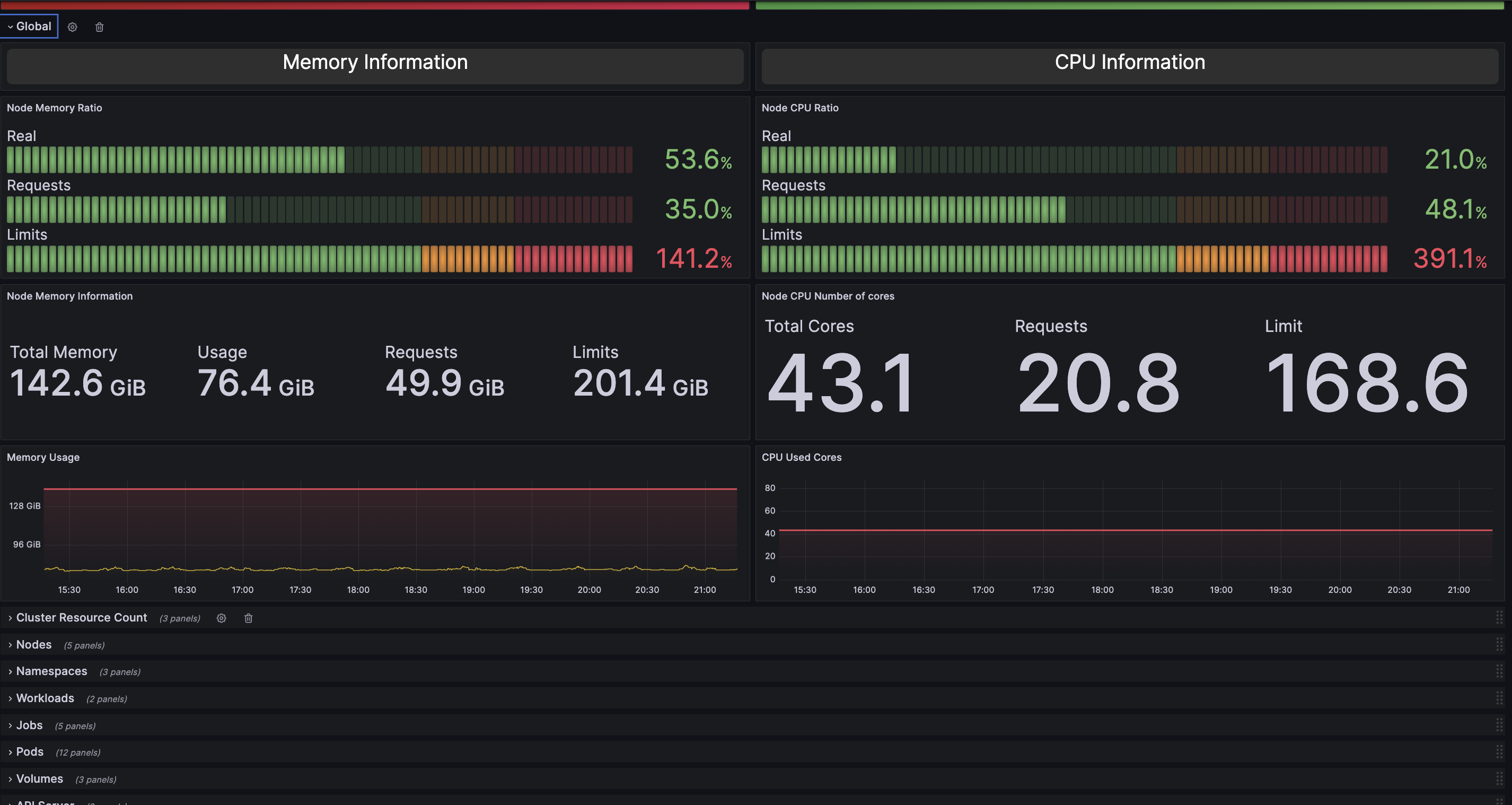Expand the Volumes row
1512x805 pixels.
[39, 778]
